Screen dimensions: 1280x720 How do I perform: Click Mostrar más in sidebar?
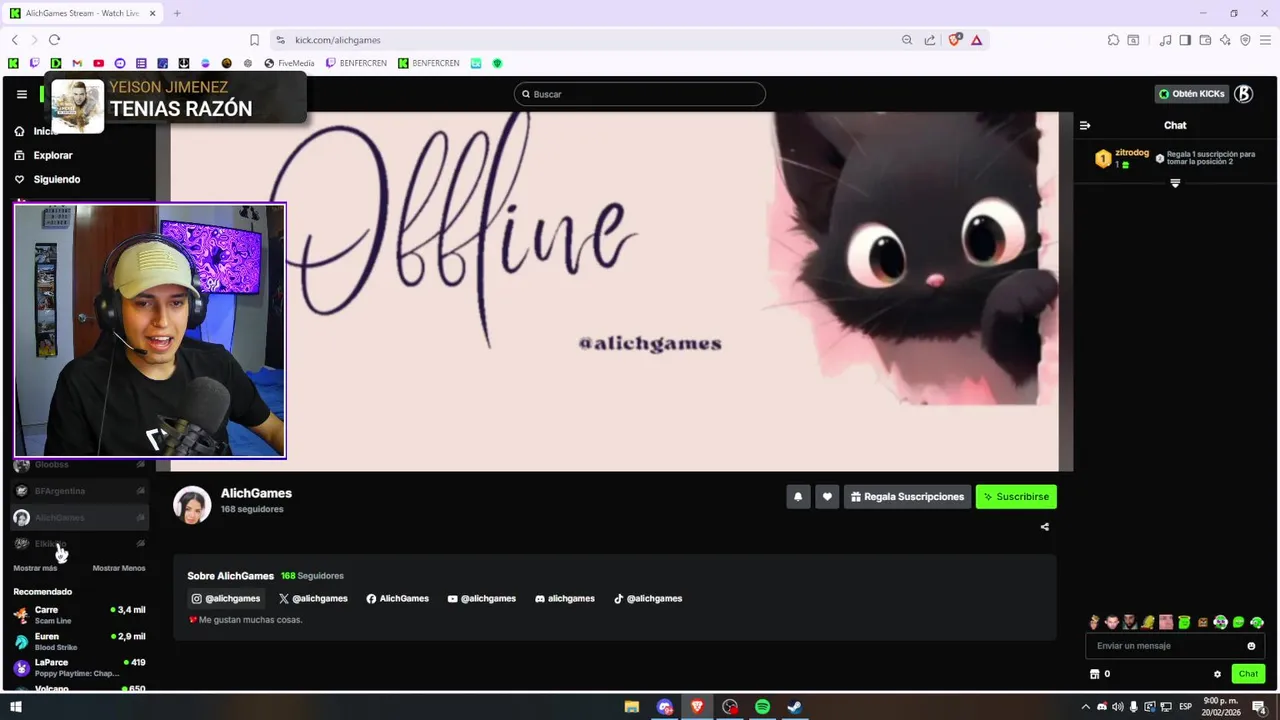35,568
